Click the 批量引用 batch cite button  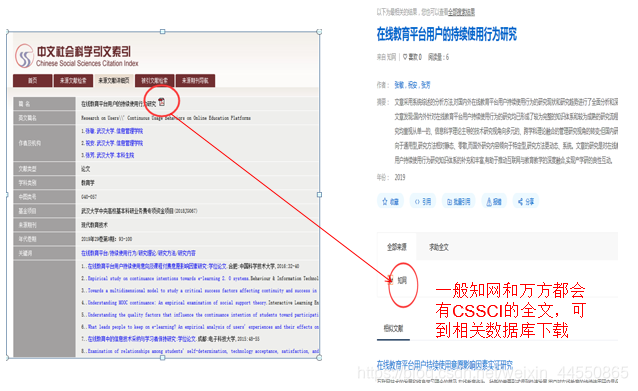[x=459, y=201]
